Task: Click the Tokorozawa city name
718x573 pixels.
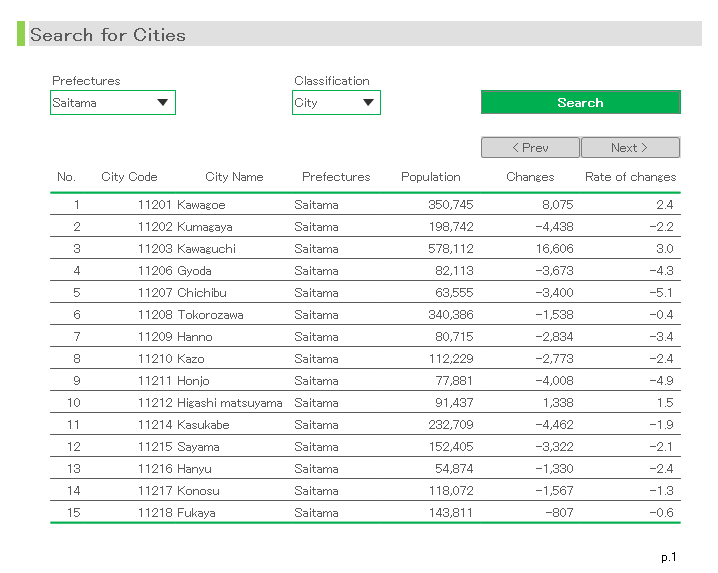Action: (210, 315)
